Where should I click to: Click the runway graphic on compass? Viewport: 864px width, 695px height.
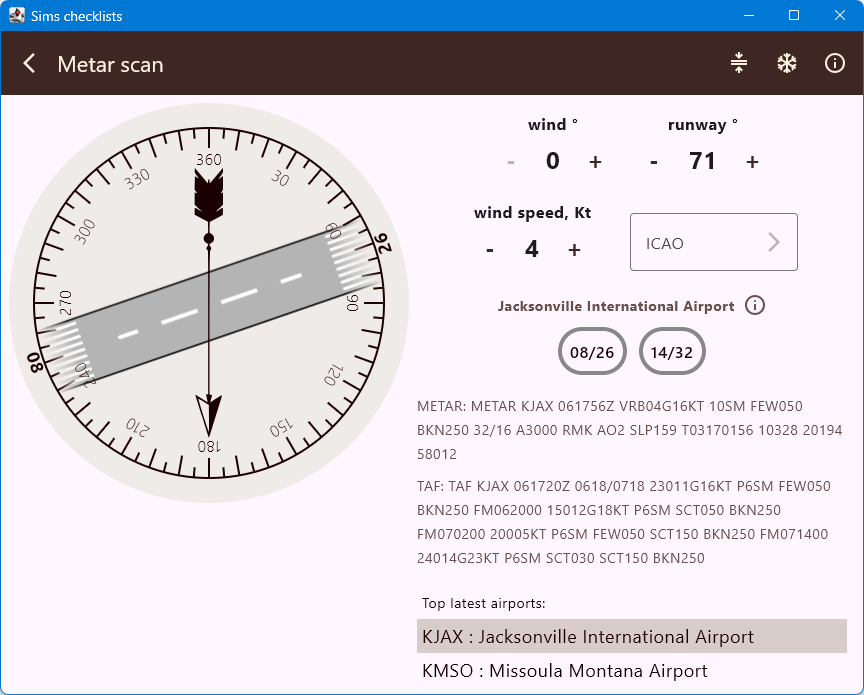pos(209,306)
